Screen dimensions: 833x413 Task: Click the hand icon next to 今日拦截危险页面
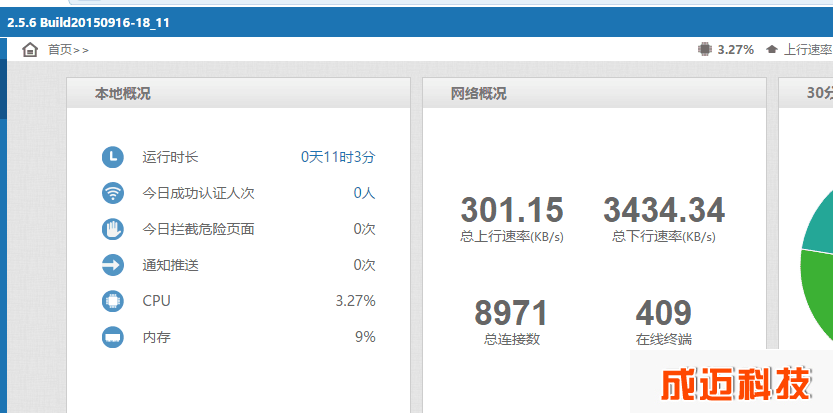coord(113,229)
